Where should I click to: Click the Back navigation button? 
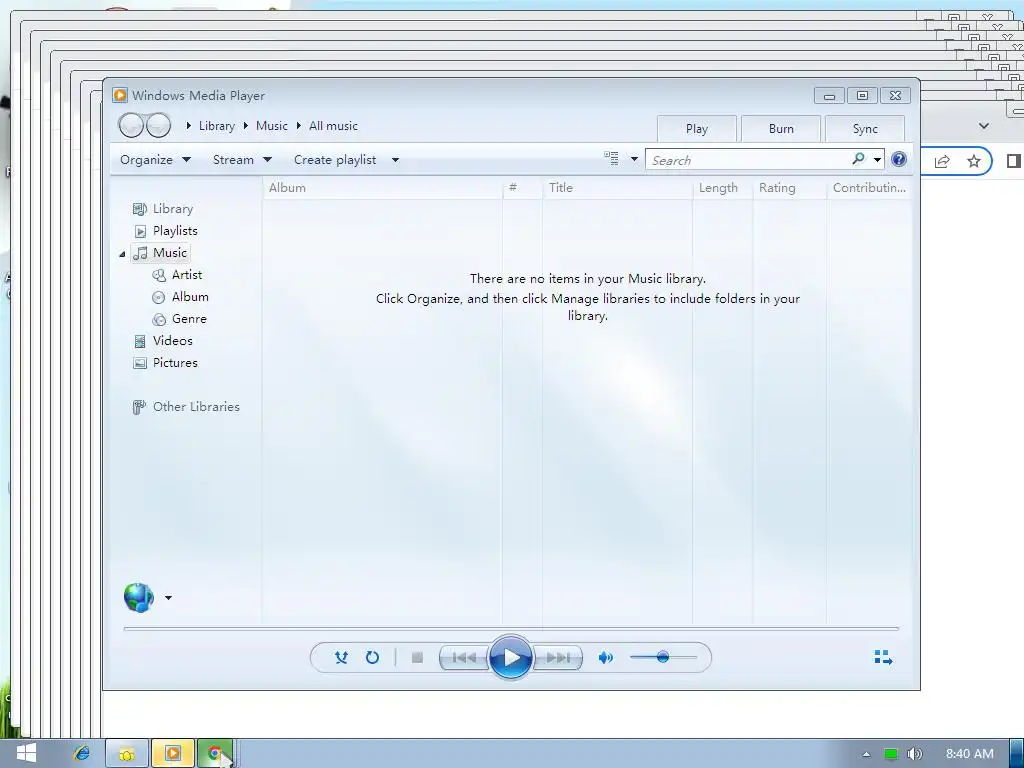pyautogui.click(x=131, y=125)
